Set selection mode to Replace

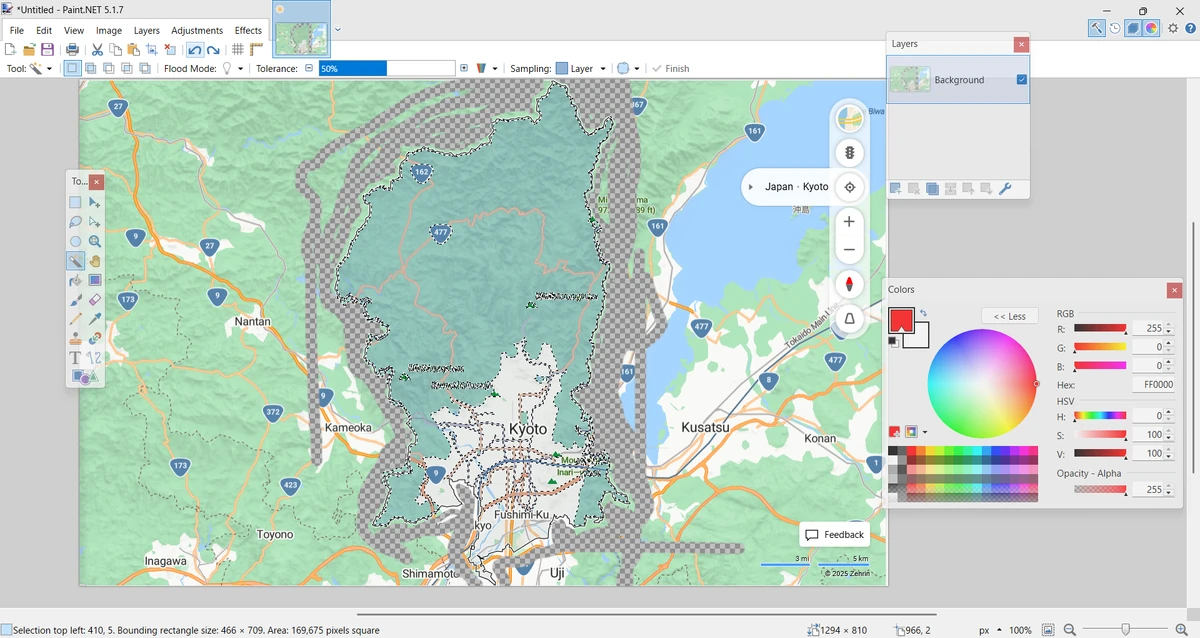click(x=72, y=69)
